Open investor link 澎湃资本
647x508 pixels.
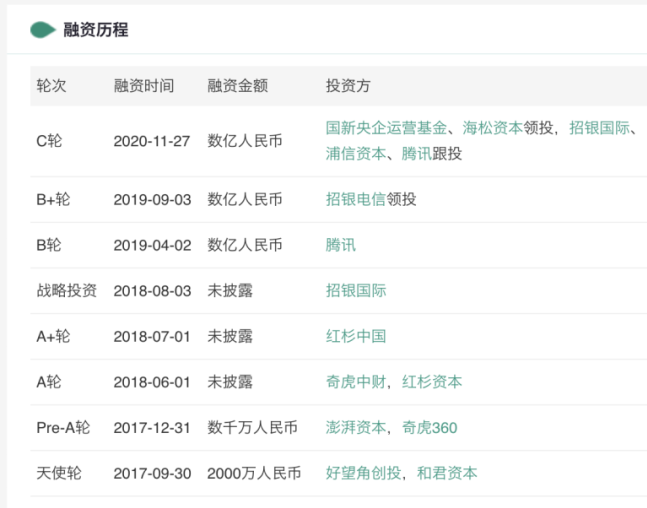click(356, 428)
